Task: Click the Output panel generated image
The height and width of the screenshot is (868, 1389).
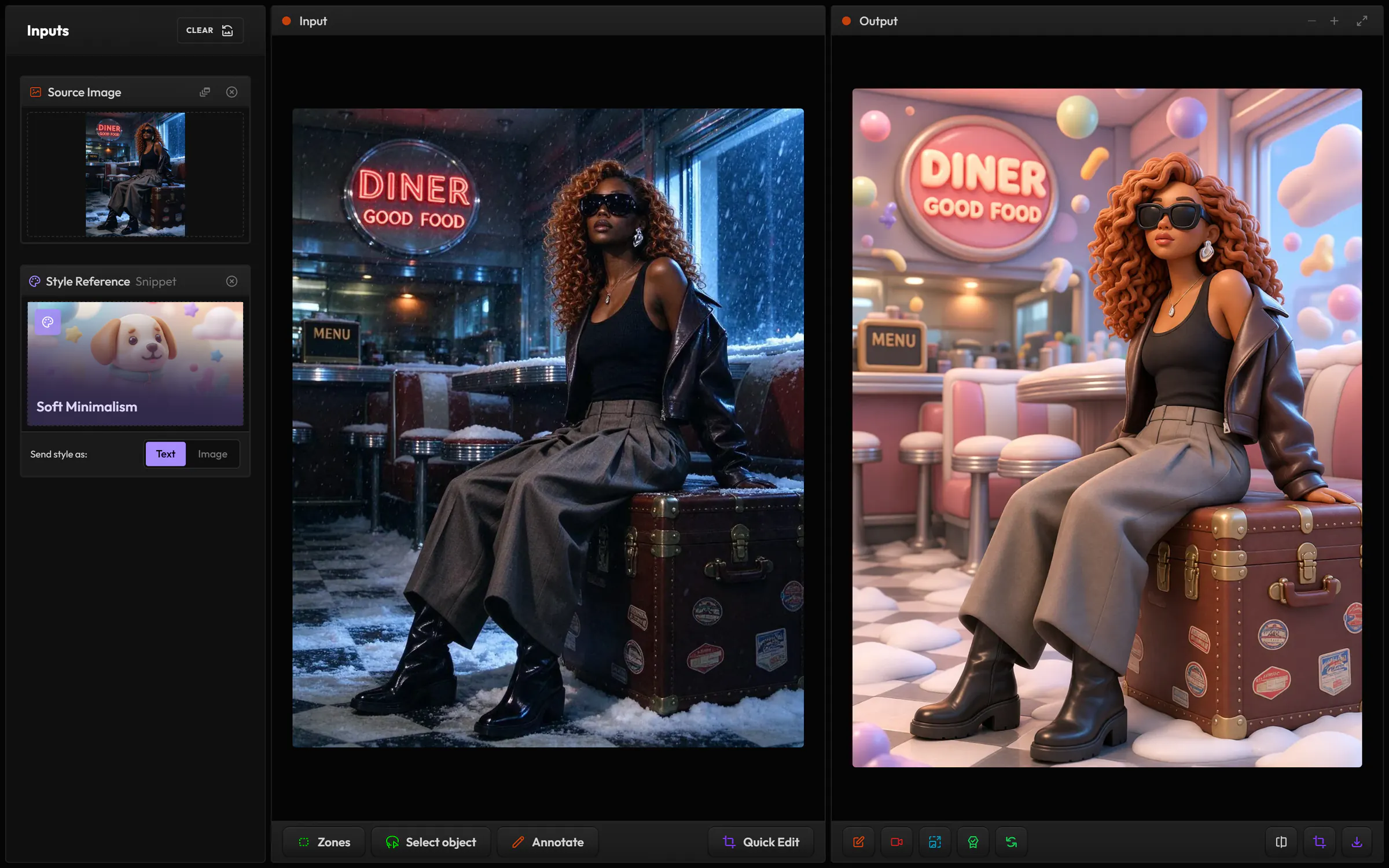Action: pos(1107,428)
